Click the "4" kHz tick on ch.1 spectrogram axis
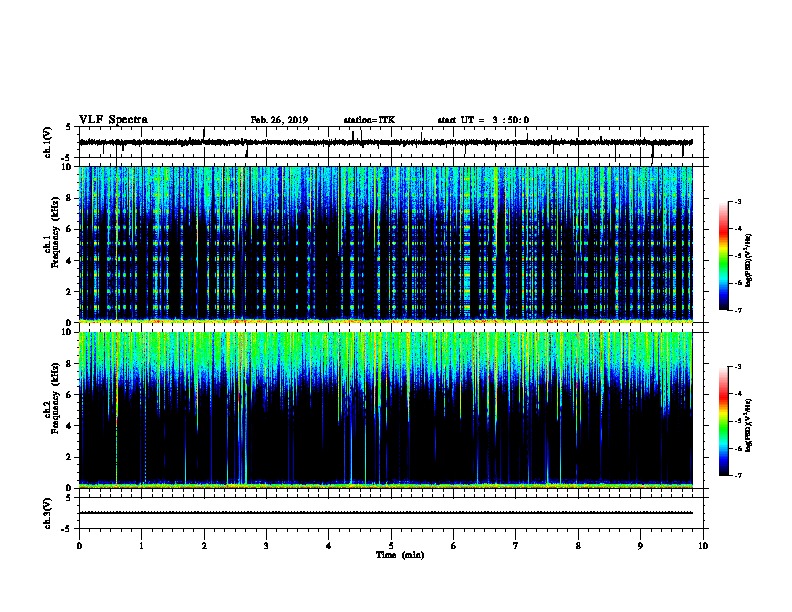This screenshot has width=792, height=612. 69,261
